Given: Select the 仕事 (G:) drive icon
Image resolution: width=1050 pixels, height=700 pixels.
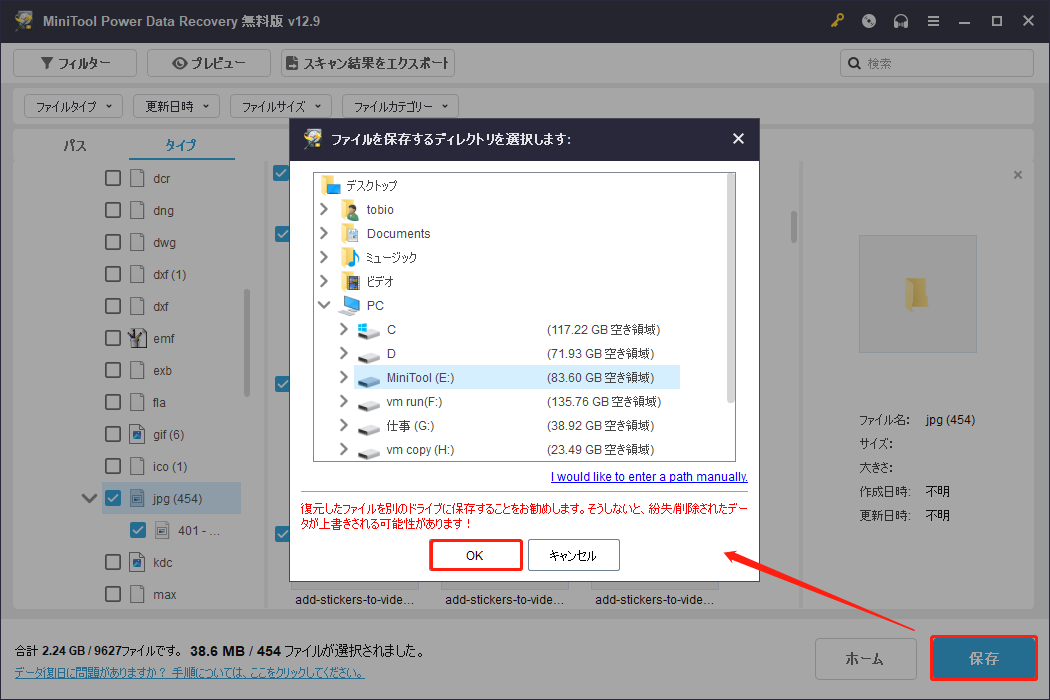Looking at the screenshot, I should click(x=368, y=428).
